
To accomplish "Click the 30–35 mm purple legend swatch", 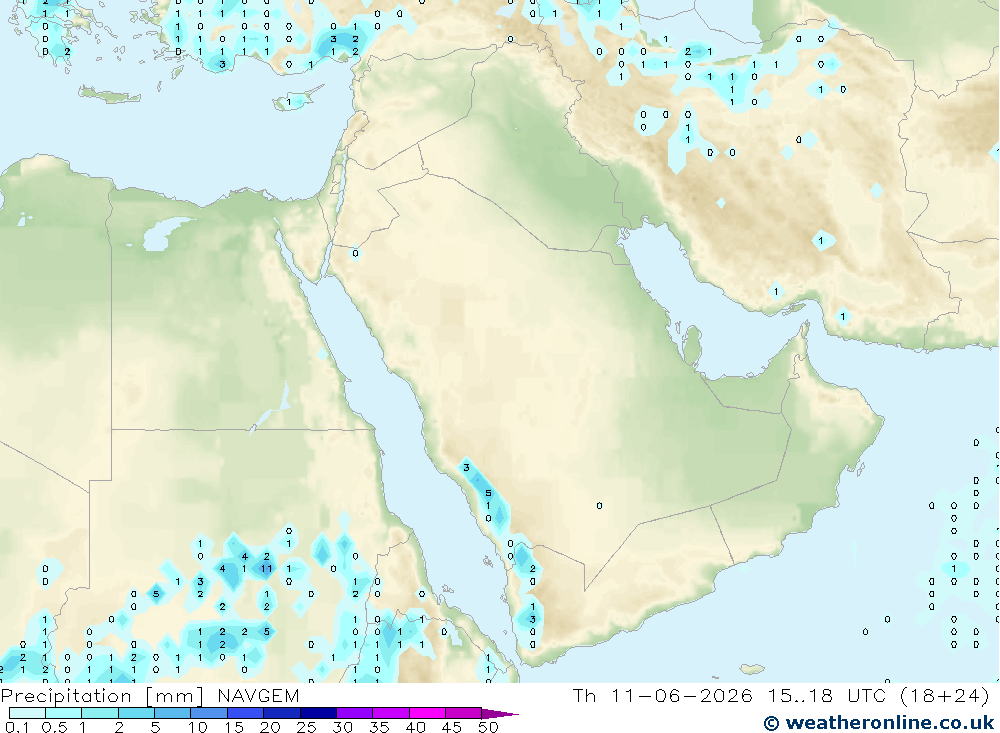I will [355, 713].
